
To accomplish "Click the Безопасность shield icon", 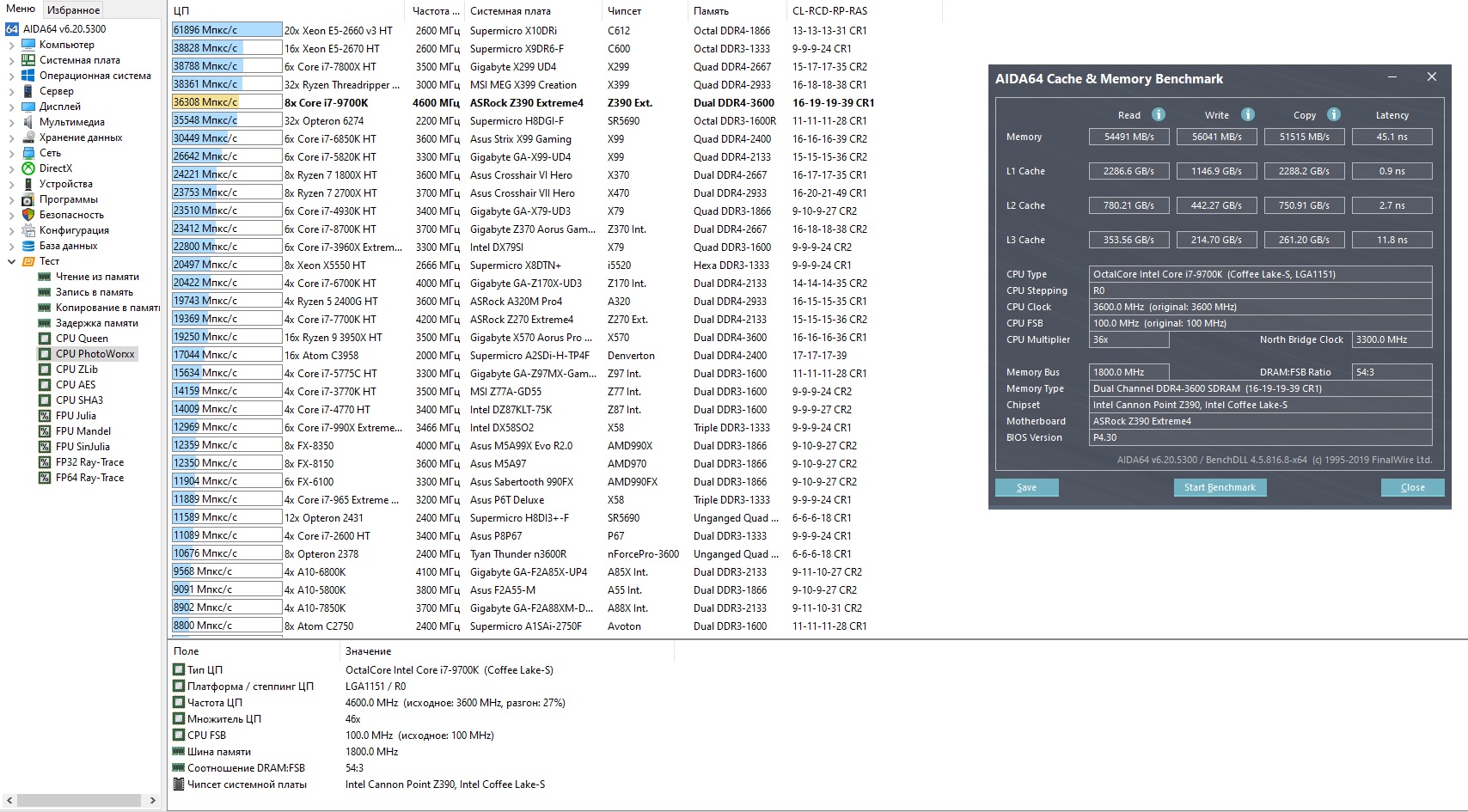I will click(28, 215).
